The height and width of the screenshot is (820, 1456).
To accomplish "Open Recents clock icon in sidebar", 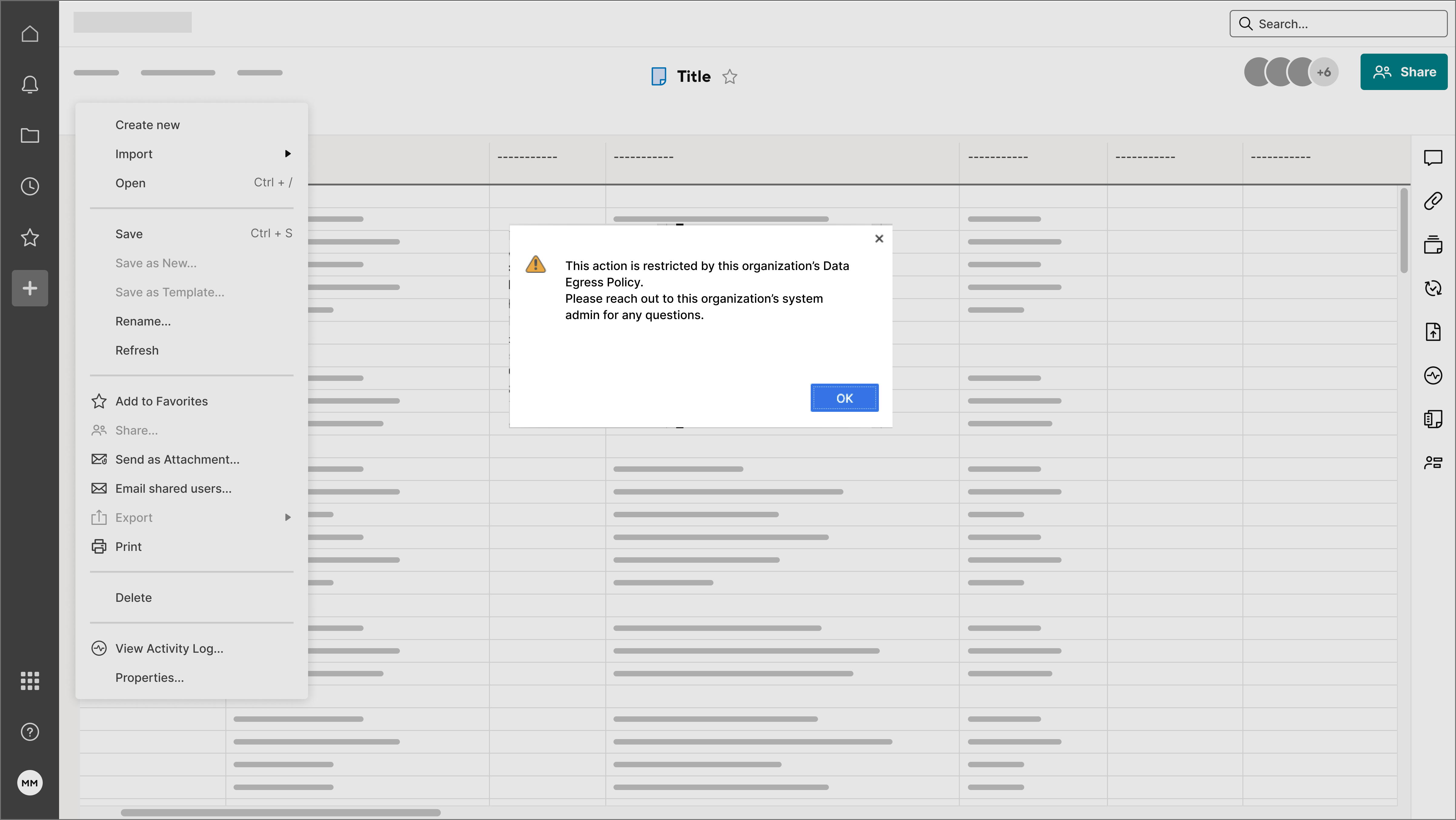I will click(x=29, y=187).
